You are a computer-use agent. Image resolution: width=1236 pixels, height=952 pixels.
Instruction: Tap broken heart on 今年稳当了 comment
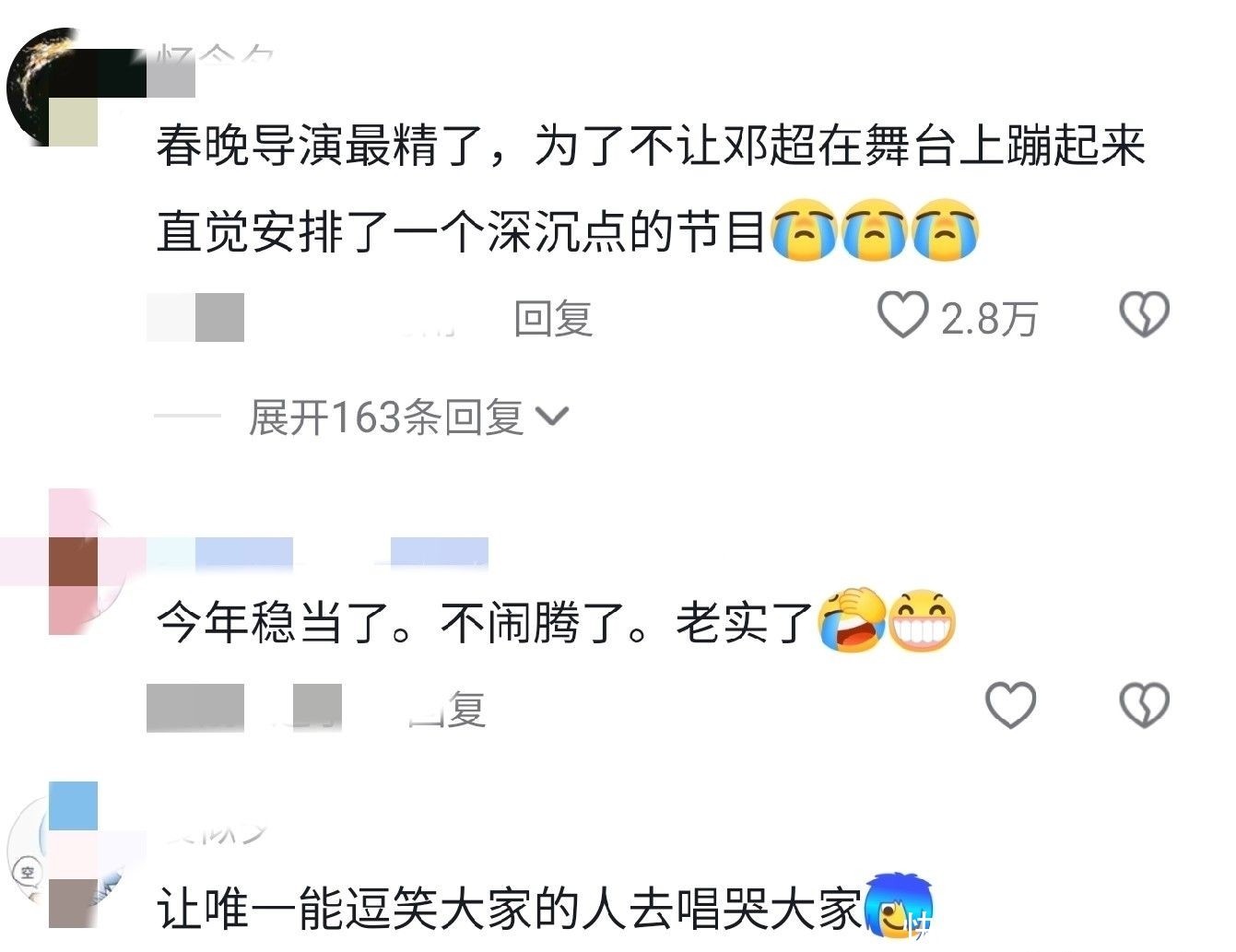tap(1144, 706)
